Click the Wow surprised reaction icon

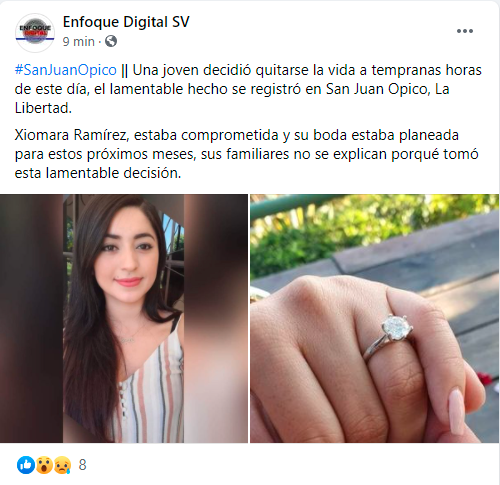(x=44, y=465)
